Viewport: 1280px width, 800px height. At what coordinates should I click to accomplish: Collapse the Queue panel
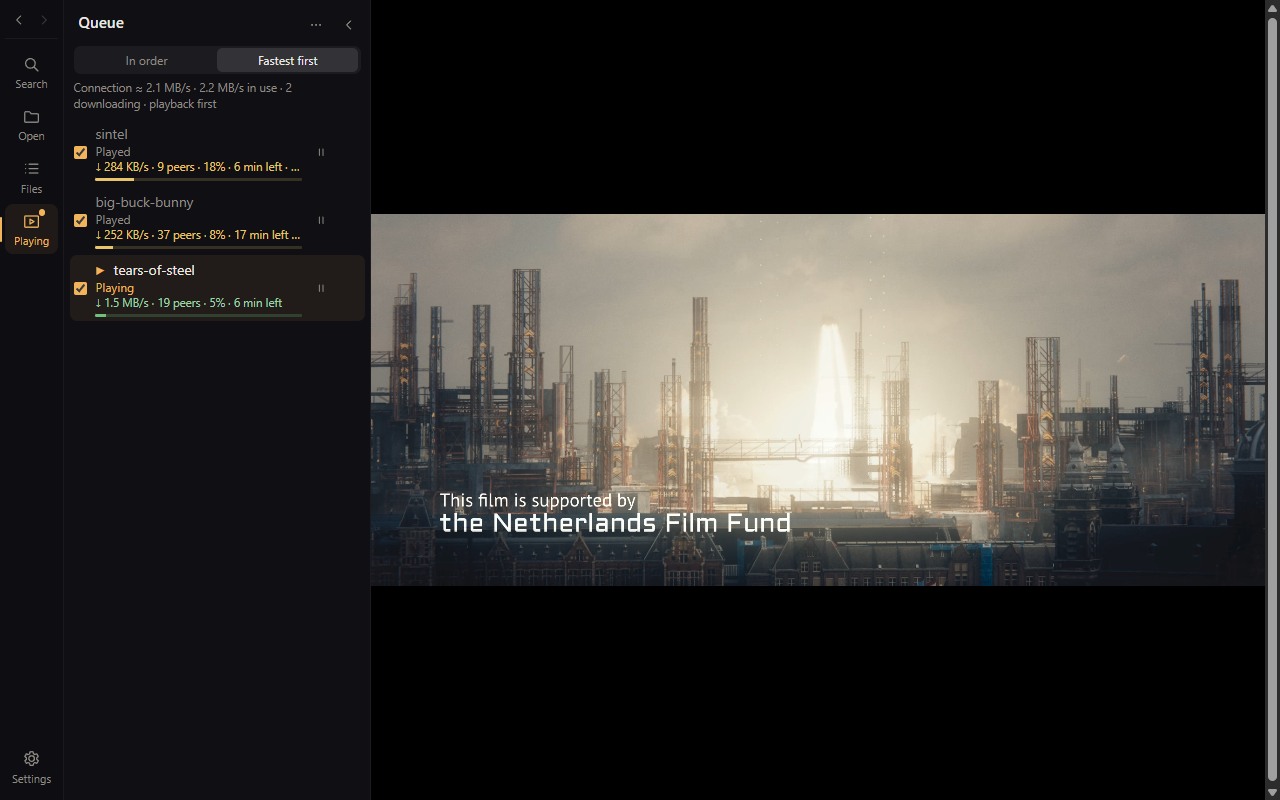point(348,24)
